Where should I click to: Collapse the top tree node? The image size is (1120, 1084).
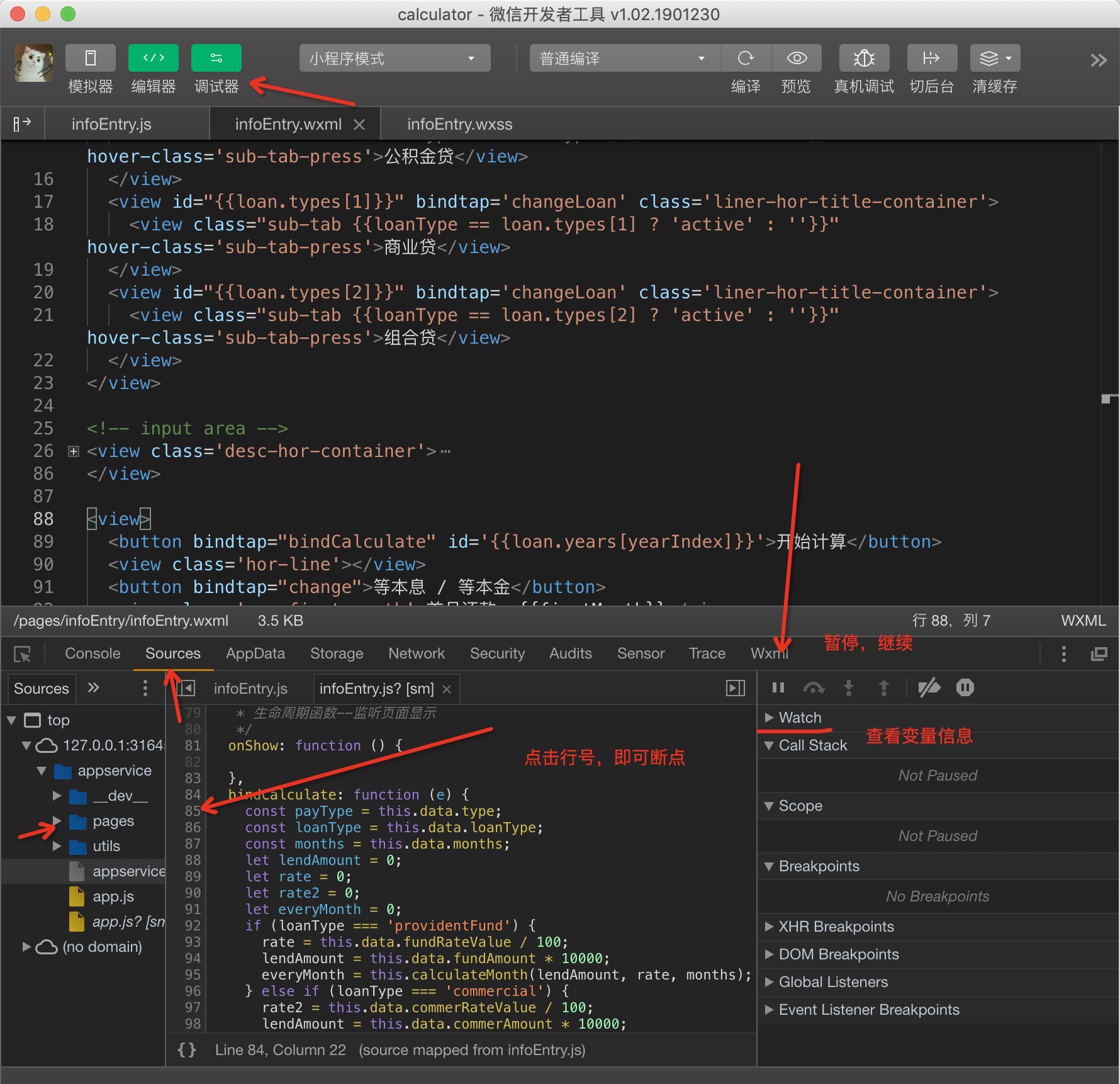[x=11, y=720]
